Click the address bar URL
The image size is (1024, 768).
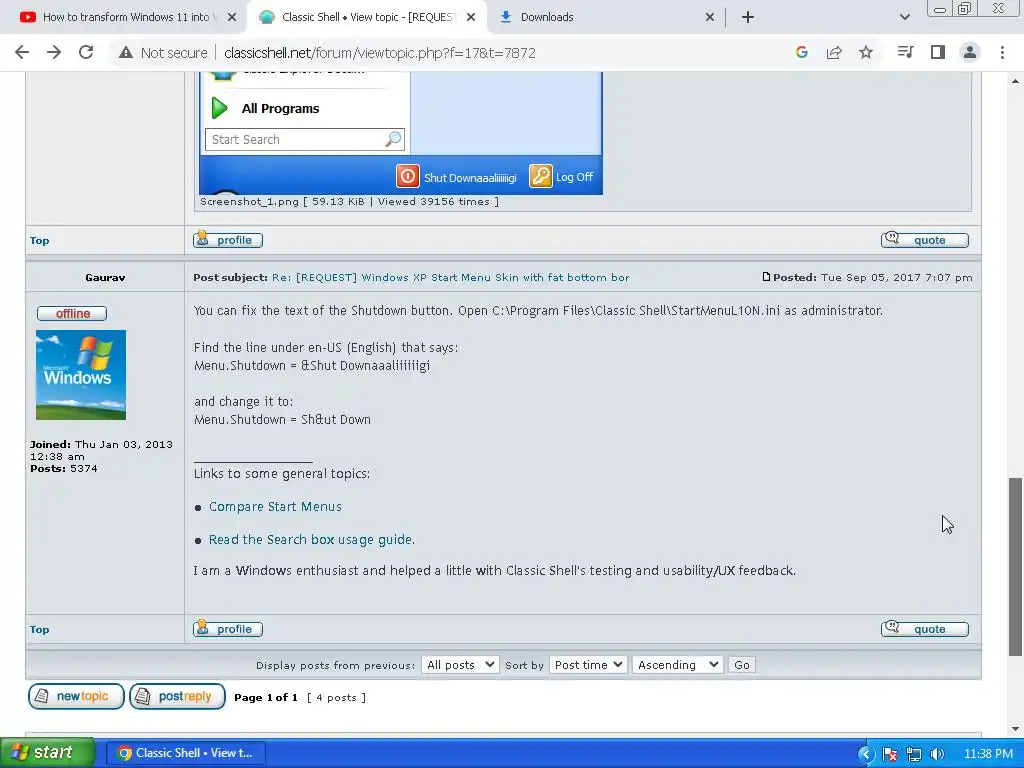(379, 53)
